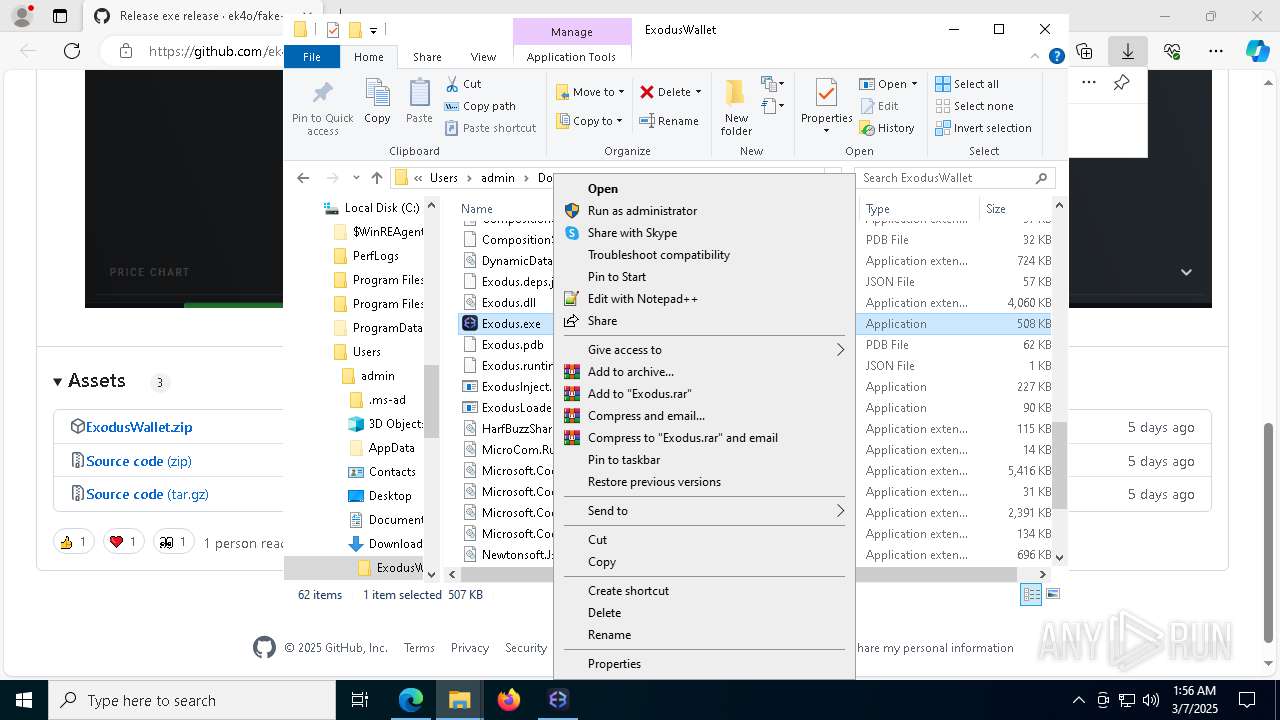Image resolution: width=1280 pixels, height=720 pixels.
Task: Expand the Give access to submenu
Action: point(703,350)
